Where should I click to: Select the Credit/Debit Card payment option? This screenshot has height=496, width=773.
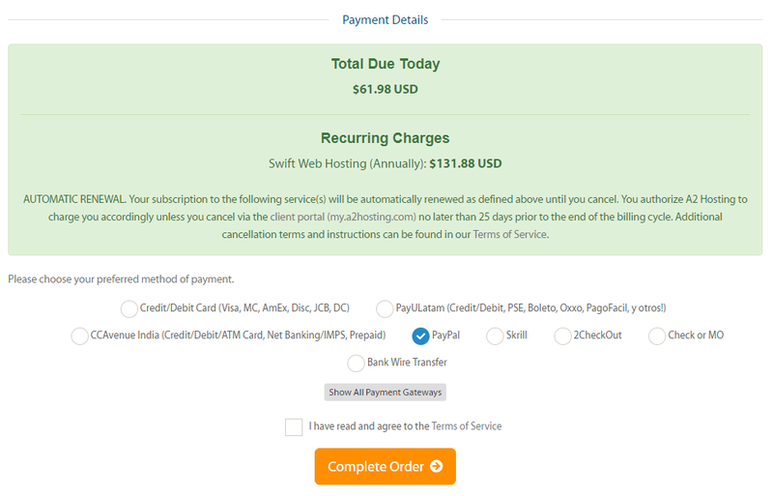[x=129, y=309]
